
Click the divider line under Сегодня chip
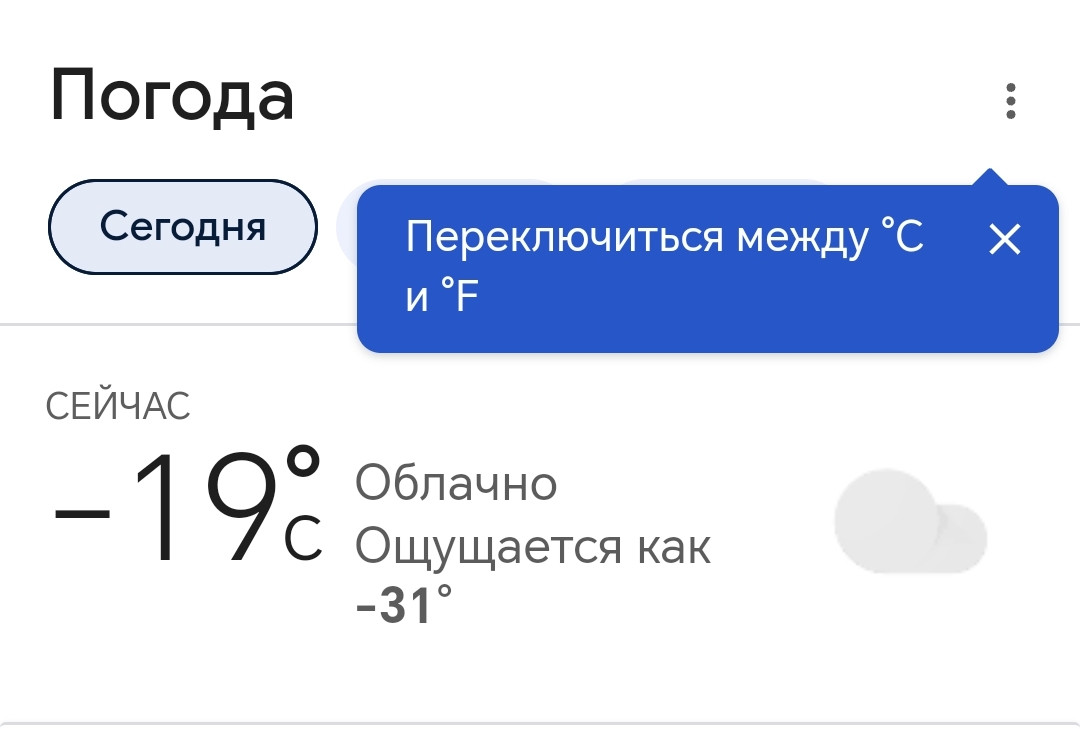[180, 324]
